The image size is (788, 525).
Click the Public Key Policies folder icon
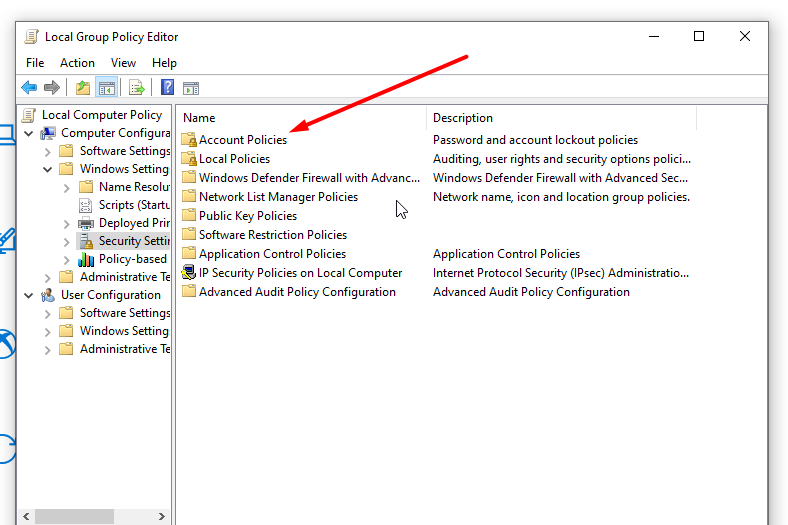point(189,216)
